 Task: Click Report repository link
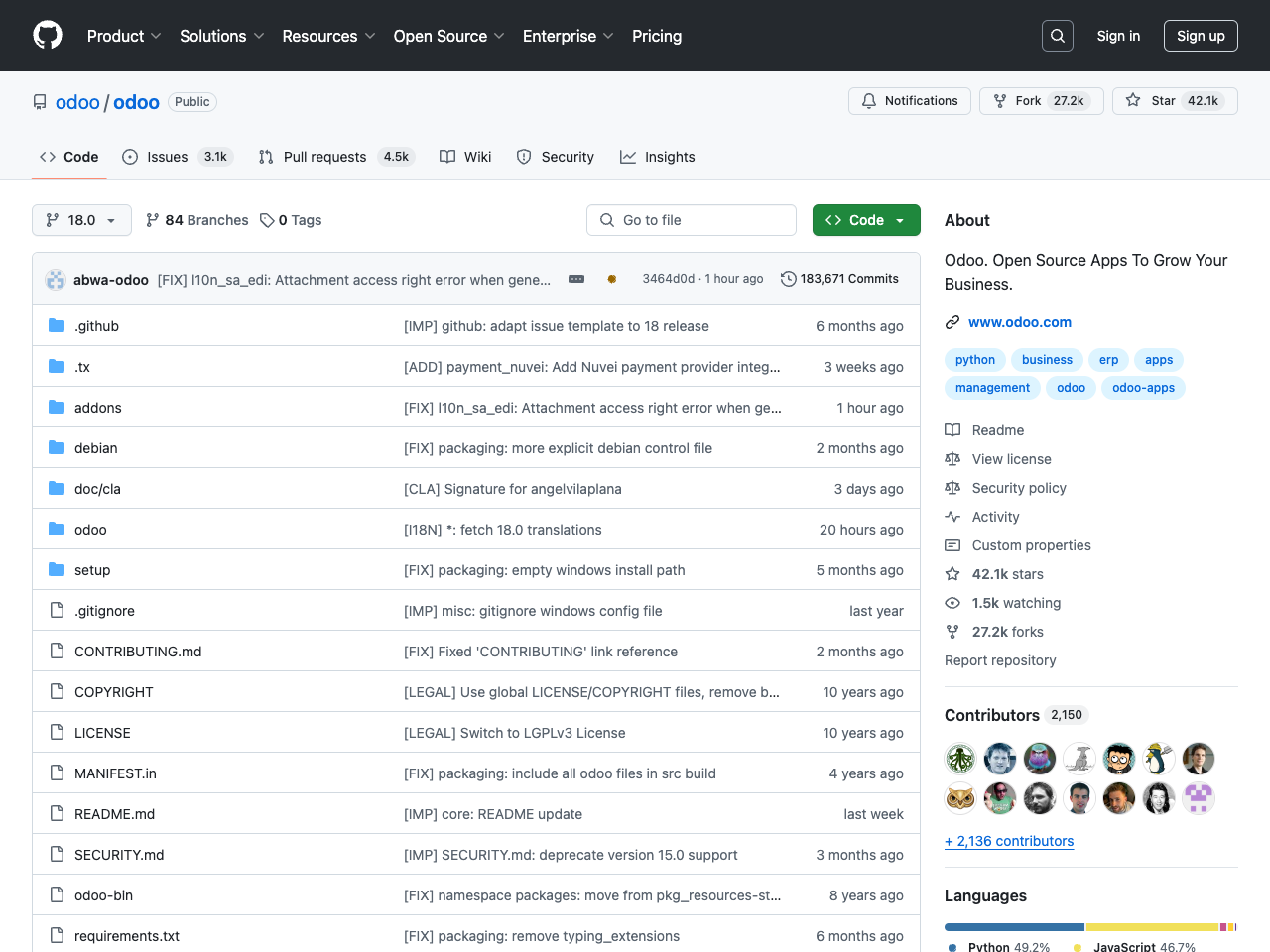(1000, 660)
